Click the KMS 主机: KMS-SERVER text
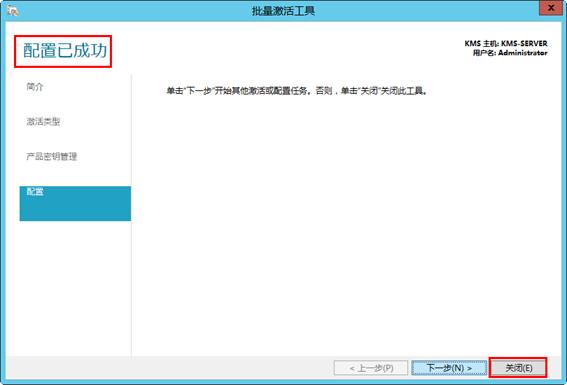 pos(506,43)
